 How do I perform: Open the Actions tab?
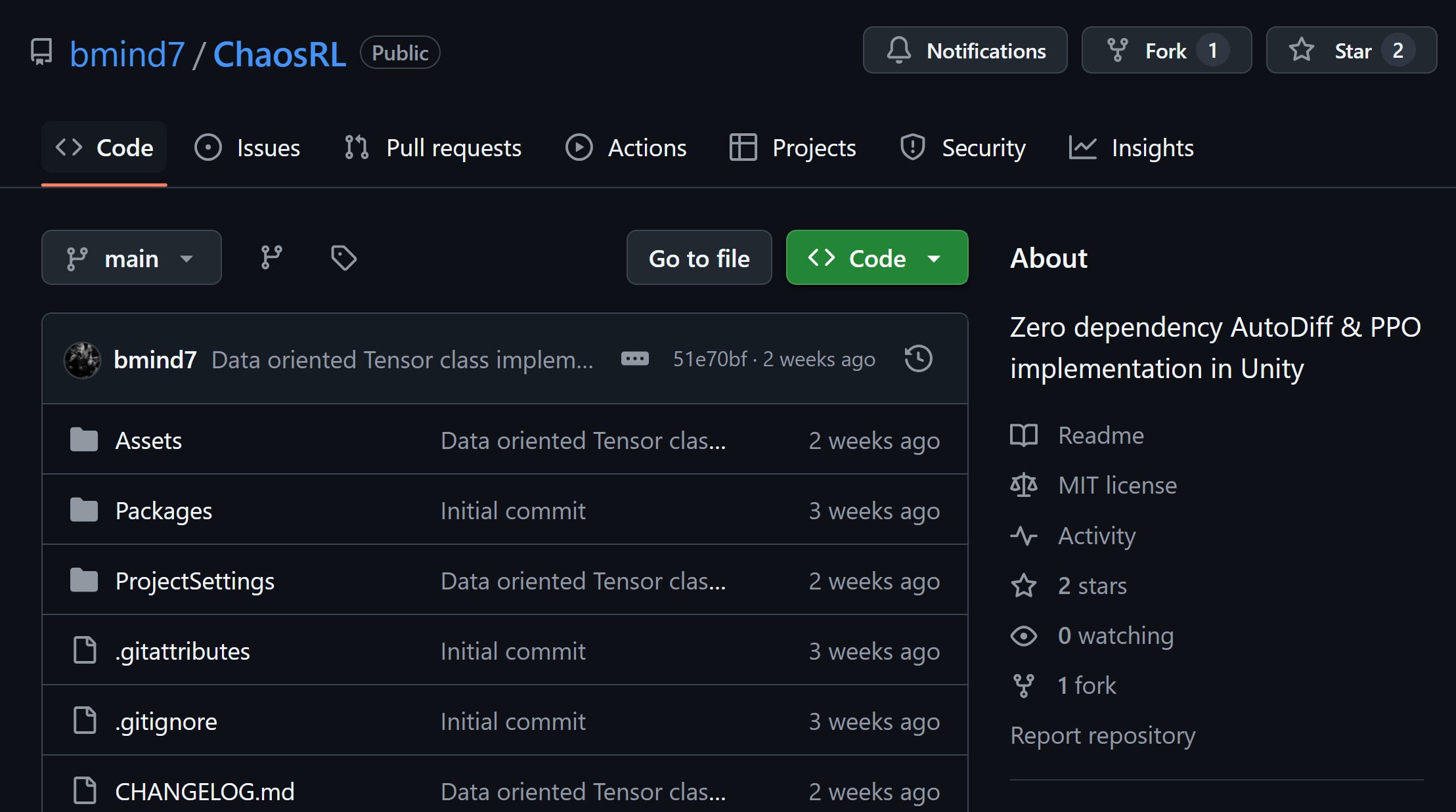click(626, 148)
